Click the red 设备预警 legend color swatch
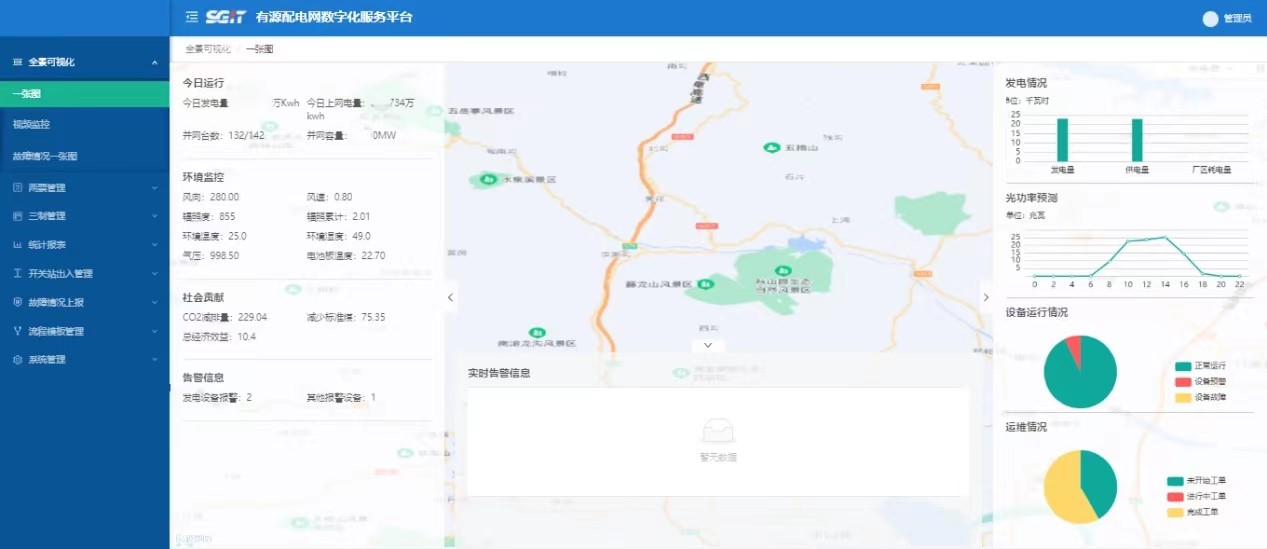 click(x=1183, y=381)
